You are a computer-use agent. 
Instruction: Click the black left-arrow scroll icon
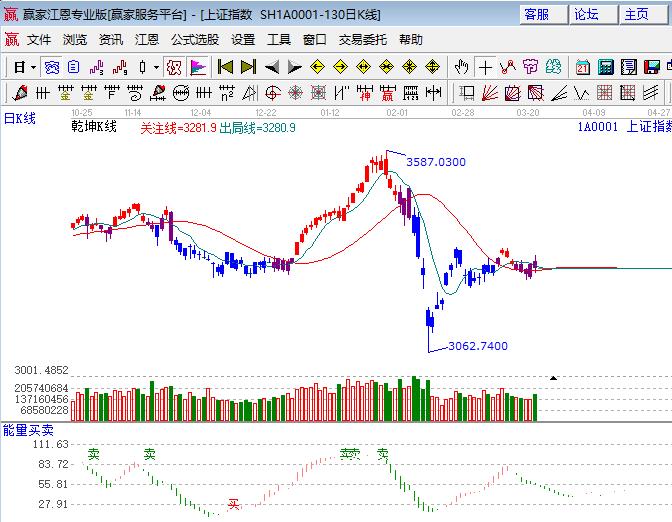tap(271, 67)
